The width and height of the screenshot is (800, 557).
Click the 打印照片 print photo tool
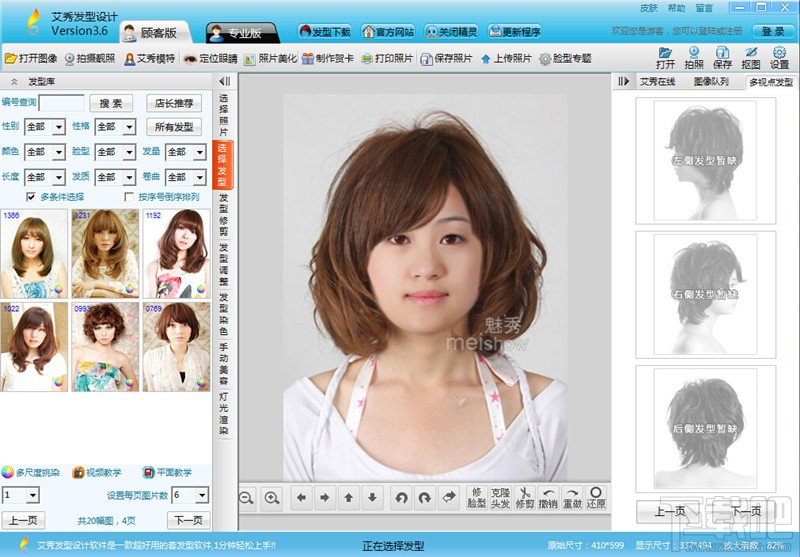pos(387,59)
